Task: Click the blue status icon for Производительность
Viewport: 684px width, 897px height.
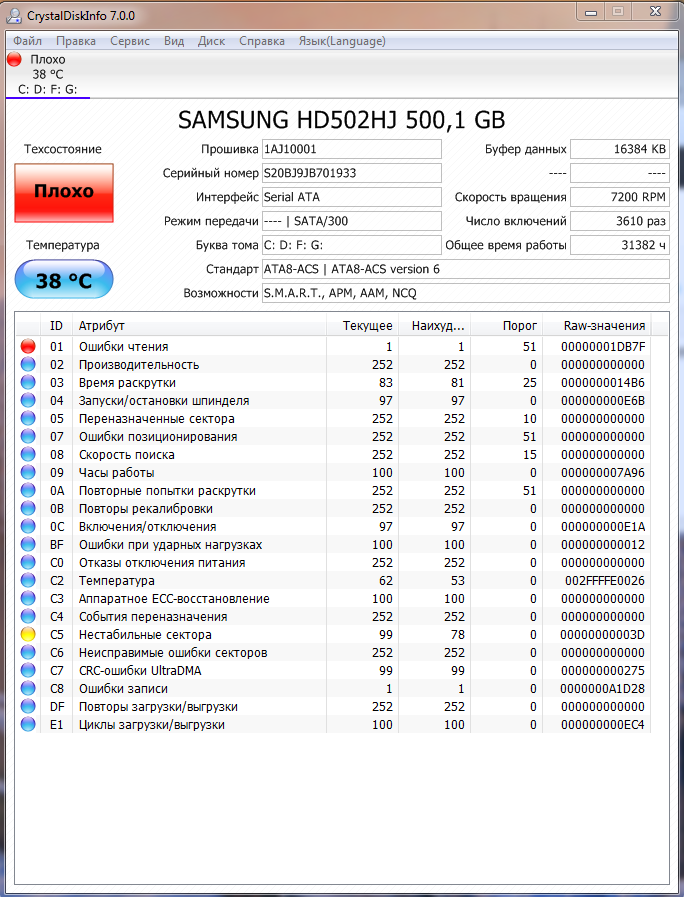Action: point(28,364)
